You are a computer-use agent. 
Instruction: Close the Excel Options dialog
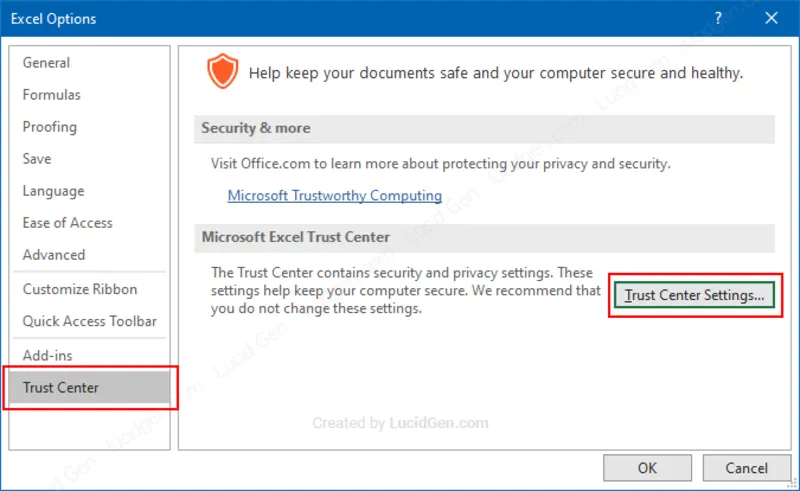point(771,18)
